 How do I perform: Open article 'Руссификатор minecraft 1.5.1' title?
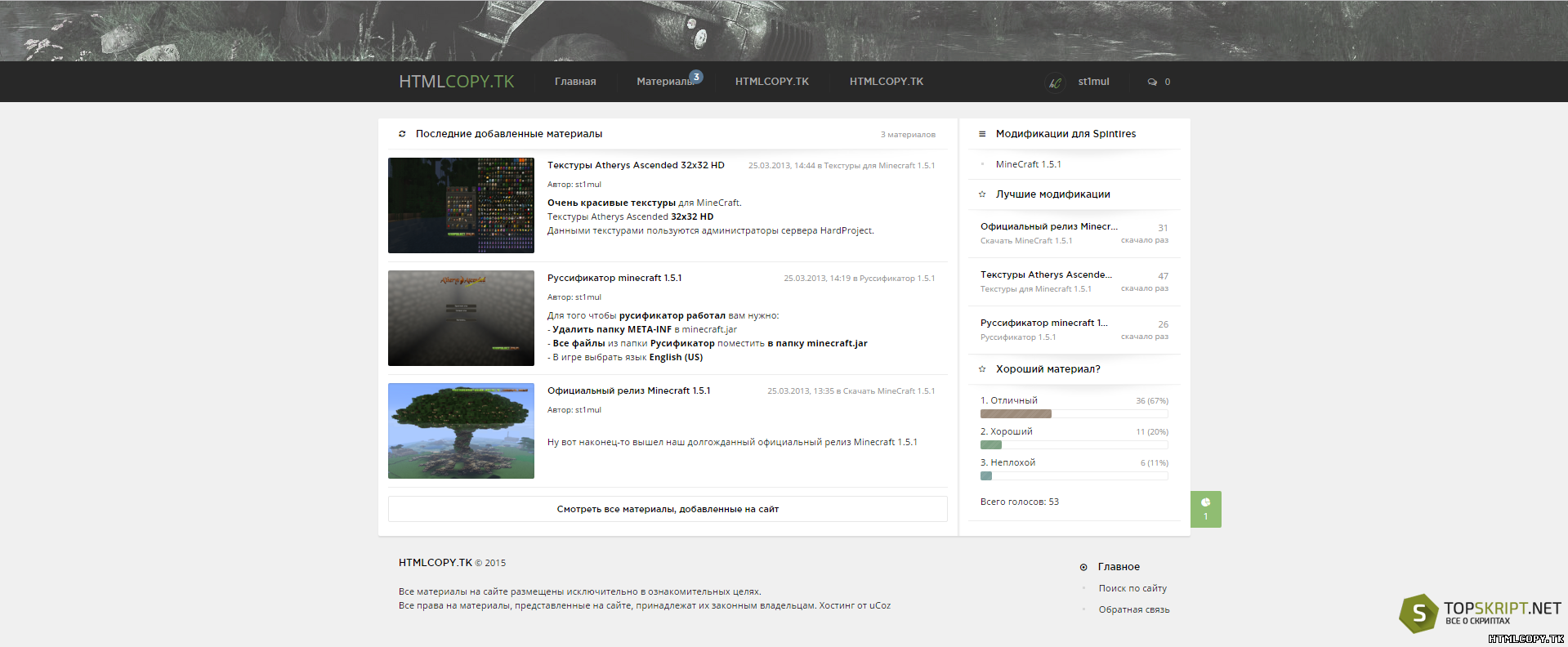614,278
